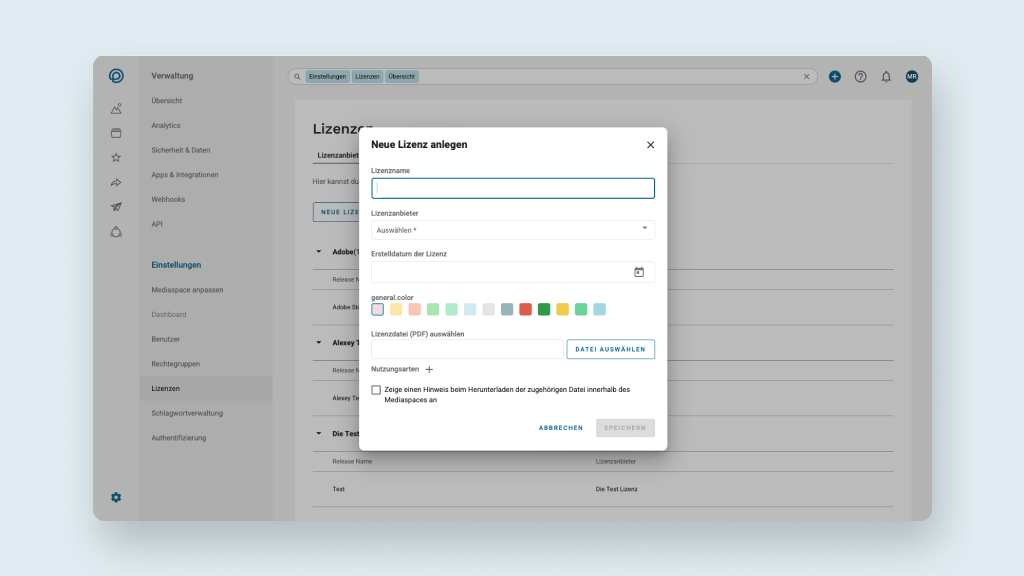Enable the download hint checkbox
This screenshot has height=576, width=1024.
click(x=376, y=390)
